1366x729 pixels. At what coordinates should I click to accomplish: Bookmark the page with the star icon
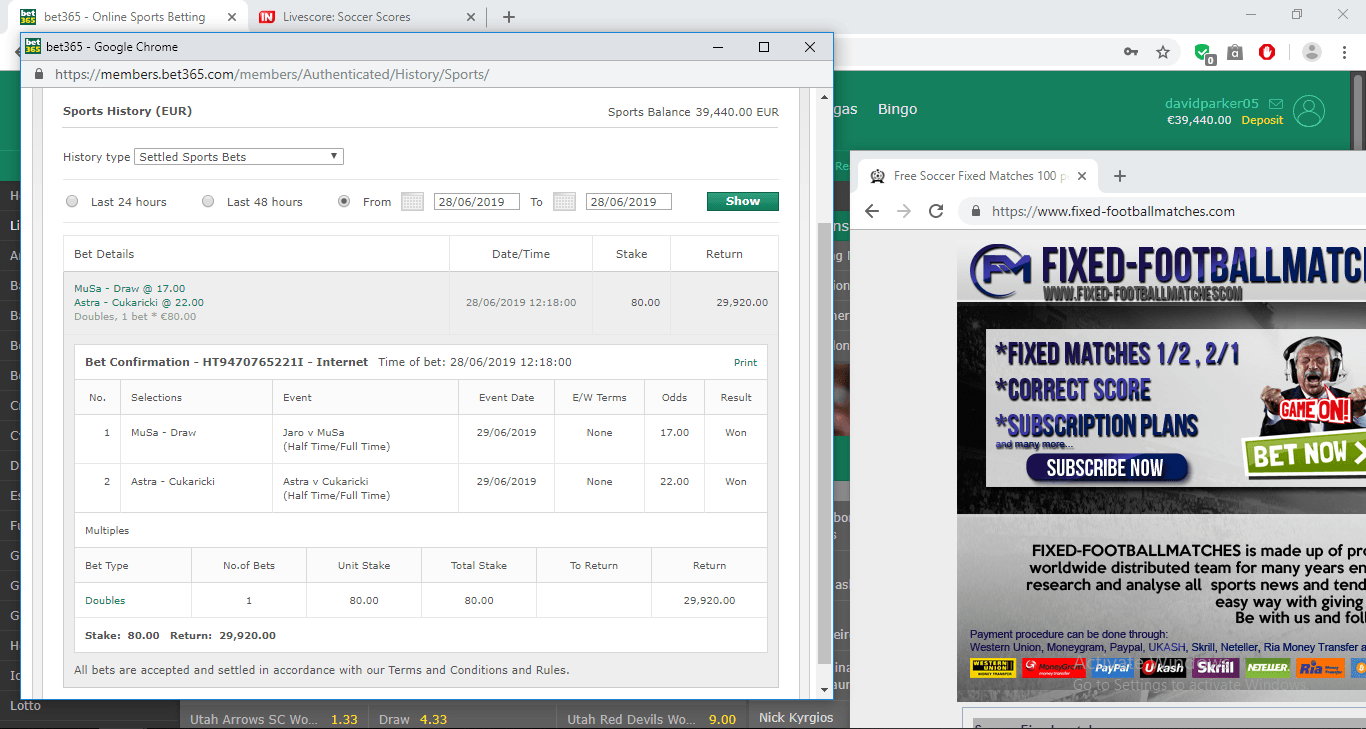1163,52
